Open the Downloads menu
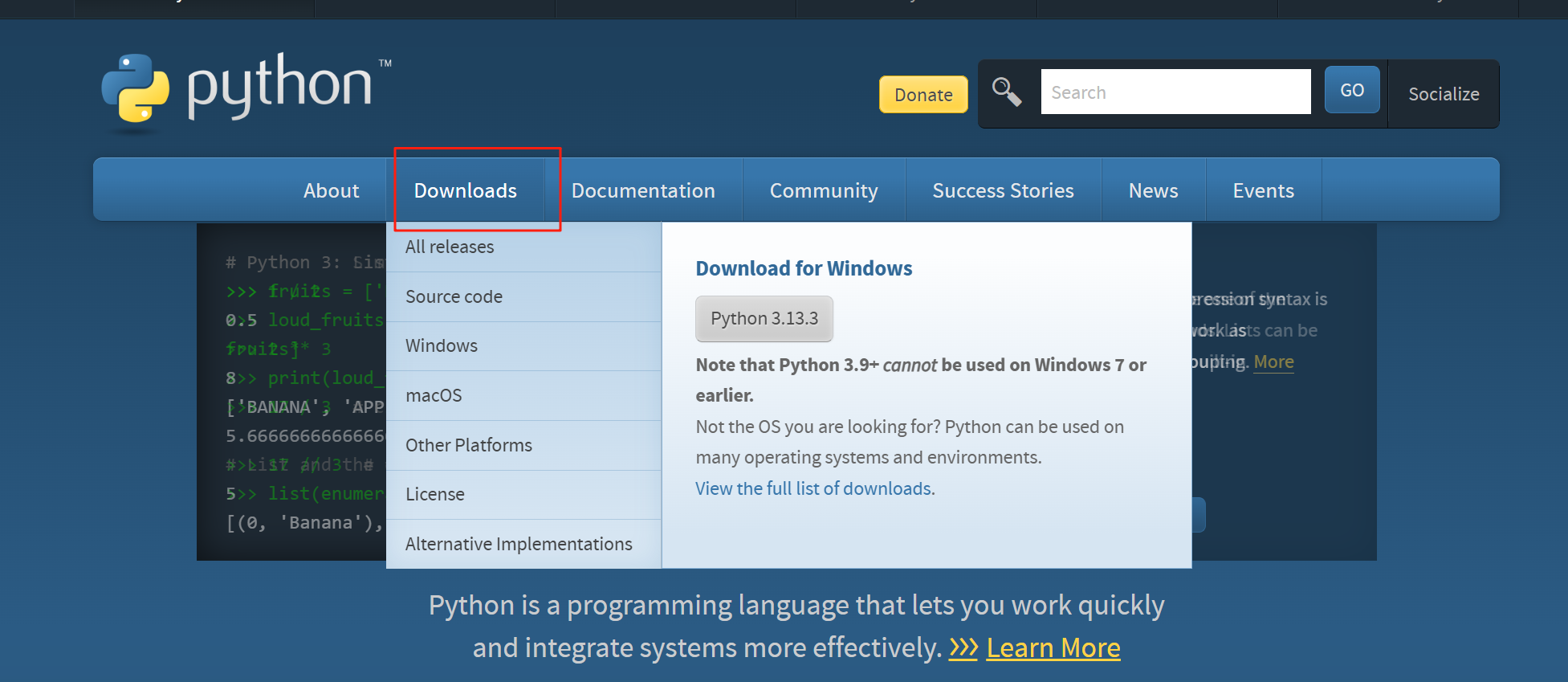1568x682 pixels. pos(466,190)
